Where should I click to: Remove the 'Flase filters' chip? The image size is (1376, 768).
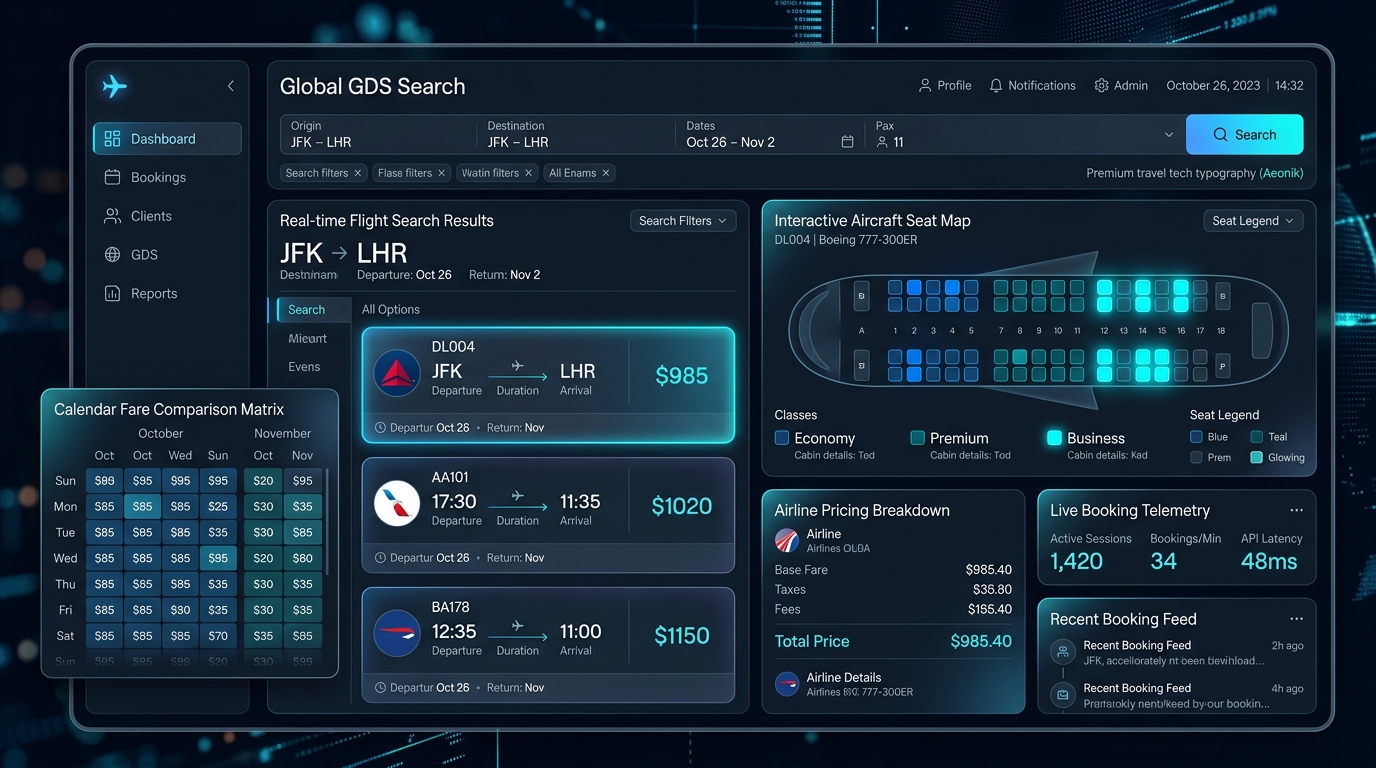point(443,173)
